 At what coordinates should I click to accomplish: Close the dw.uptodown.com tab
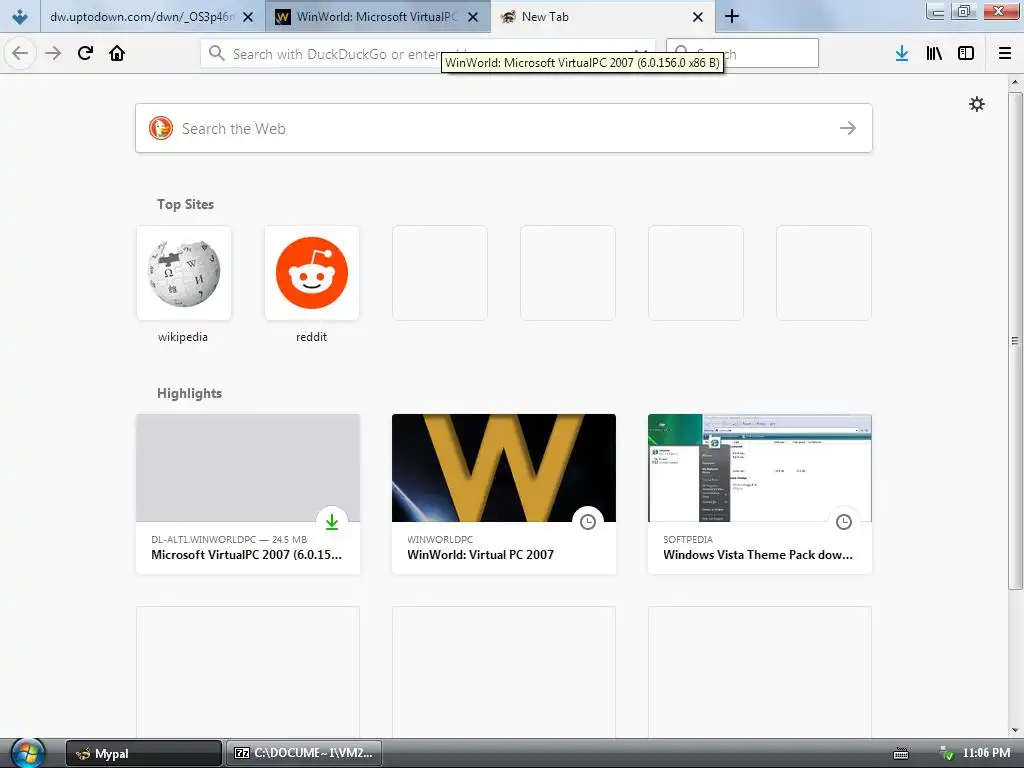[x=248, y=17]
